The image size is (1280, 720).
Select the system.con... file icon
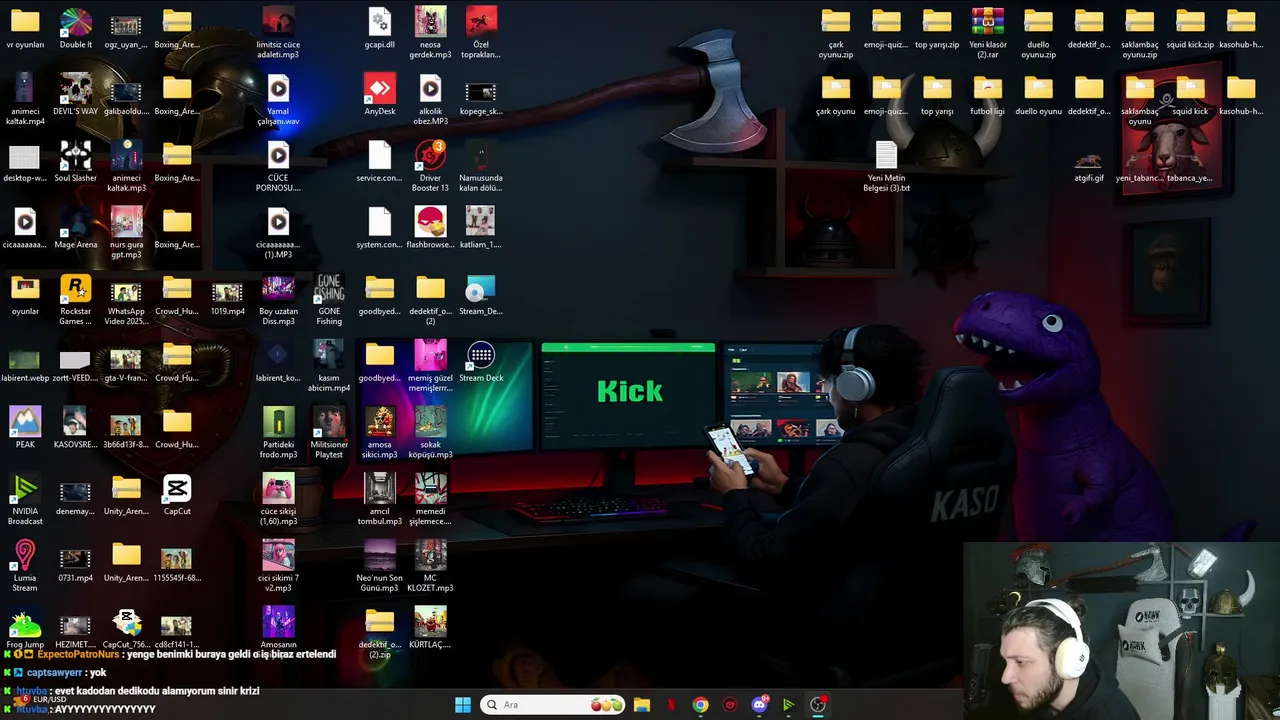(x=380, y=229)
